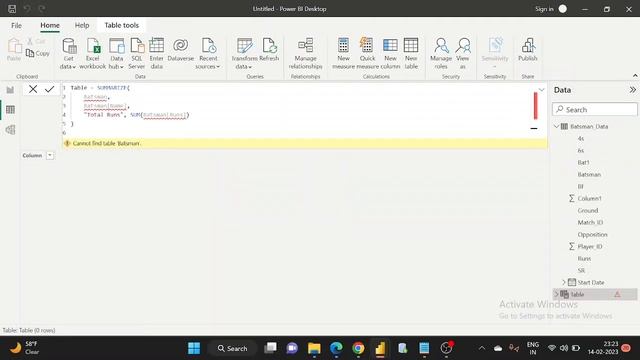Click the taskbar Search box
This screenshot has width=640, height=360.
click(232, 348)
